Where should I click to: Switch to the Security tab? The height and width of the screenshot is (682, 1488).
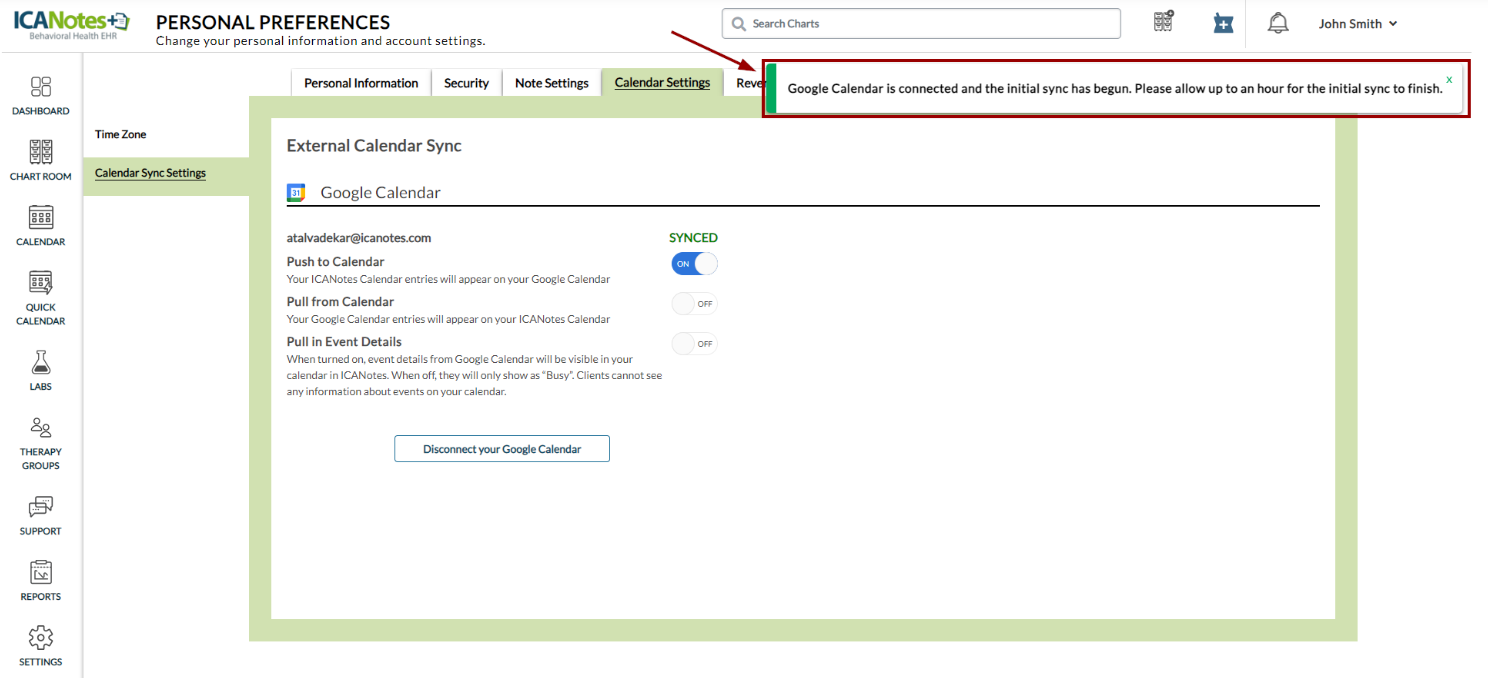(x=466, y=83)
